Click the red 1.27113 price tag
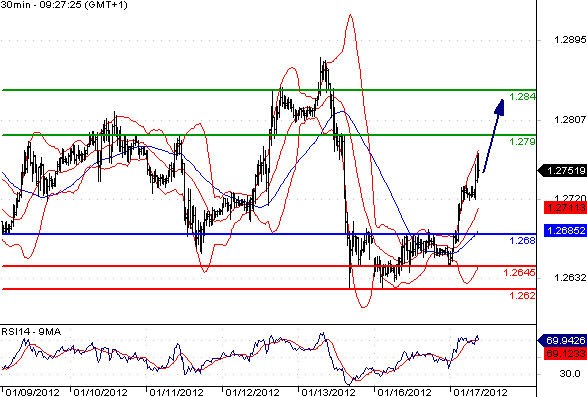Screen dimensions: 587x397 (x=565, y=207)
